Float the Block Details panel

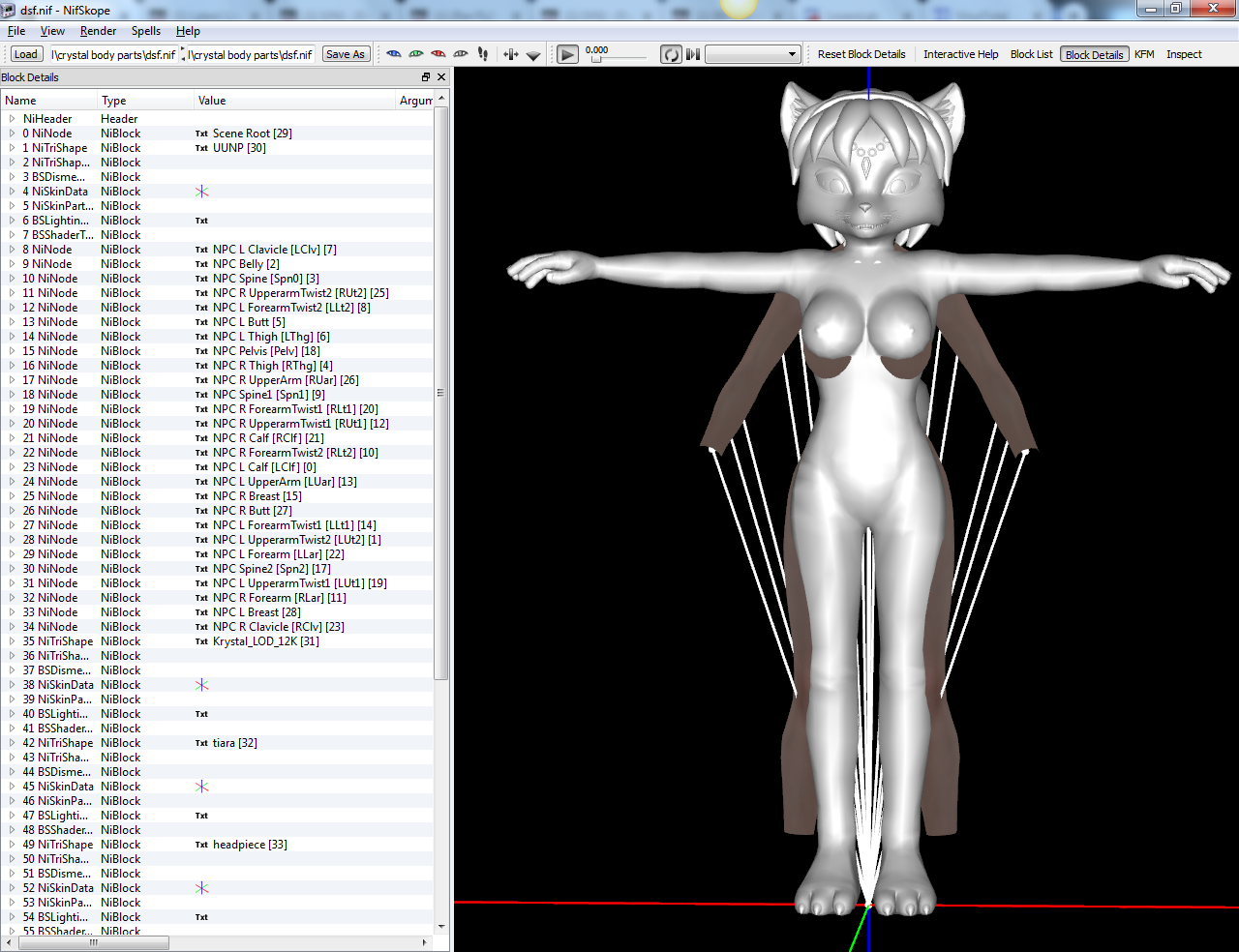click(426, 77)
